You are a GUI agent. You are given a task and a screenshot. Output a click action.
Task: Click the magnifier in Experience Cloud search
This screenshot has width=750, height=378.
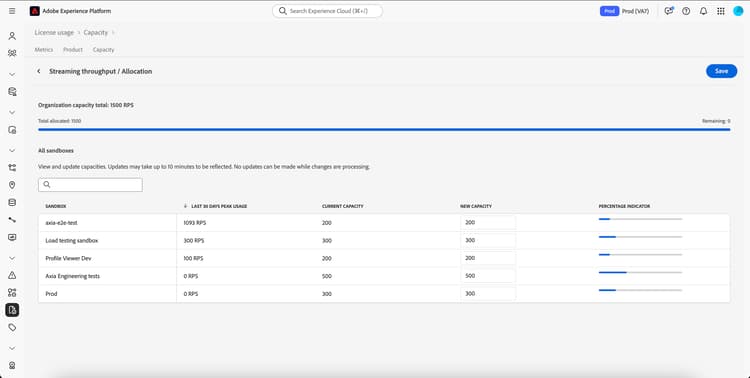283,11
